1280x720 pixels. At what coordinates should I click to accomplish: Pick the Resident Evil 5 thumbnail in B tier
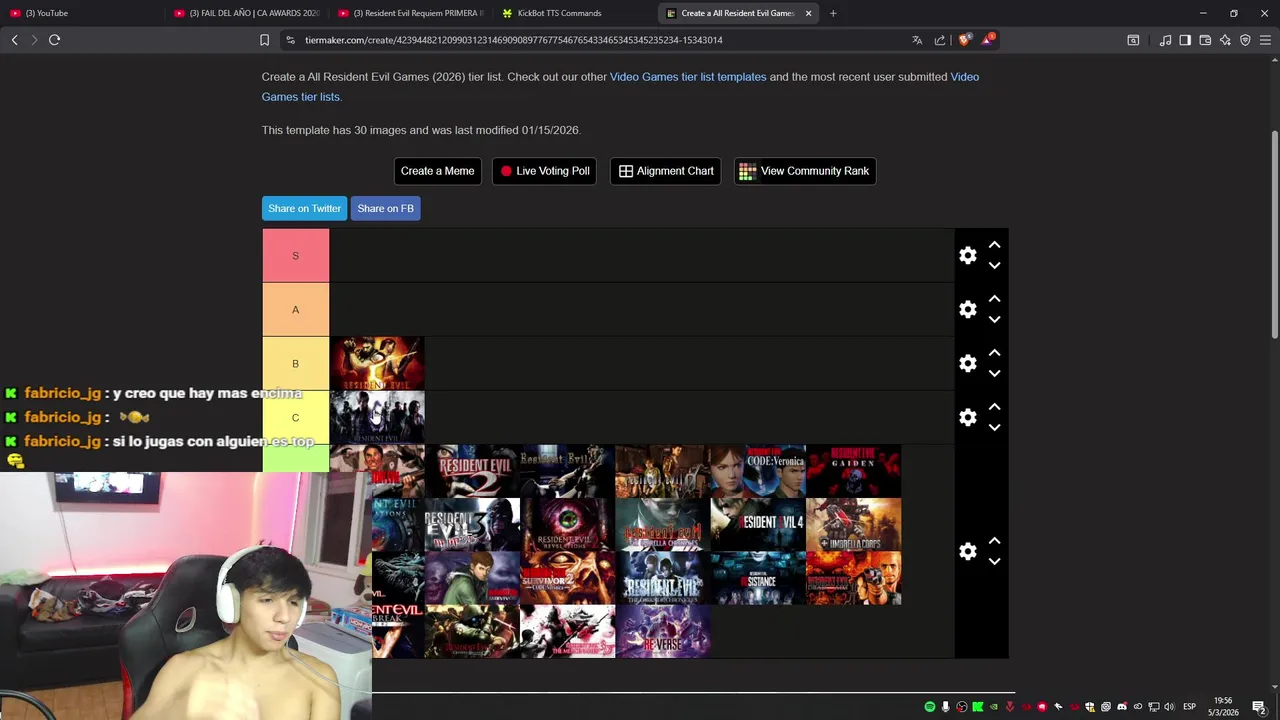click(377, 364)
